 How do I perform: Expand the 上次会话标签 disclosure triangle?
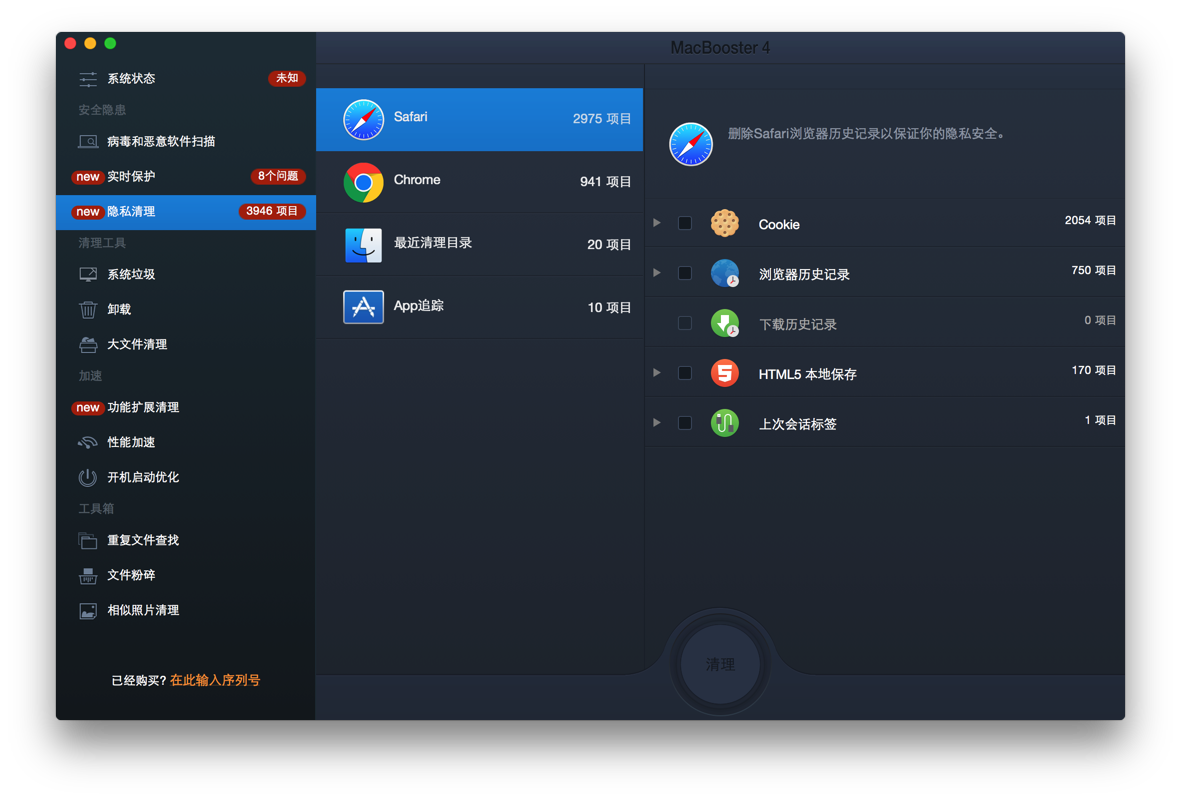point(657,423)
